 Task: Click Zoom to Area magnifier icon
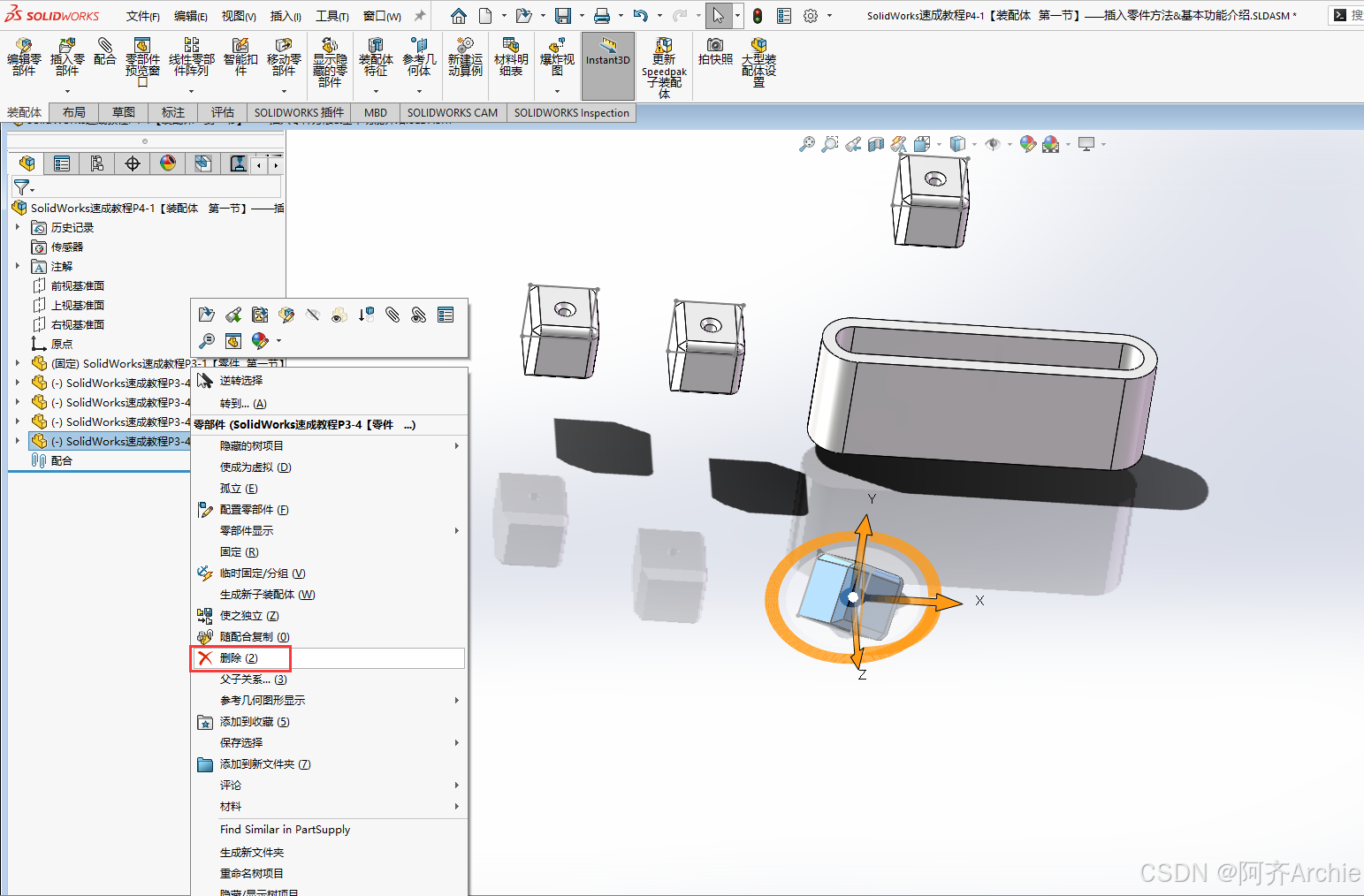coord(829,144)
